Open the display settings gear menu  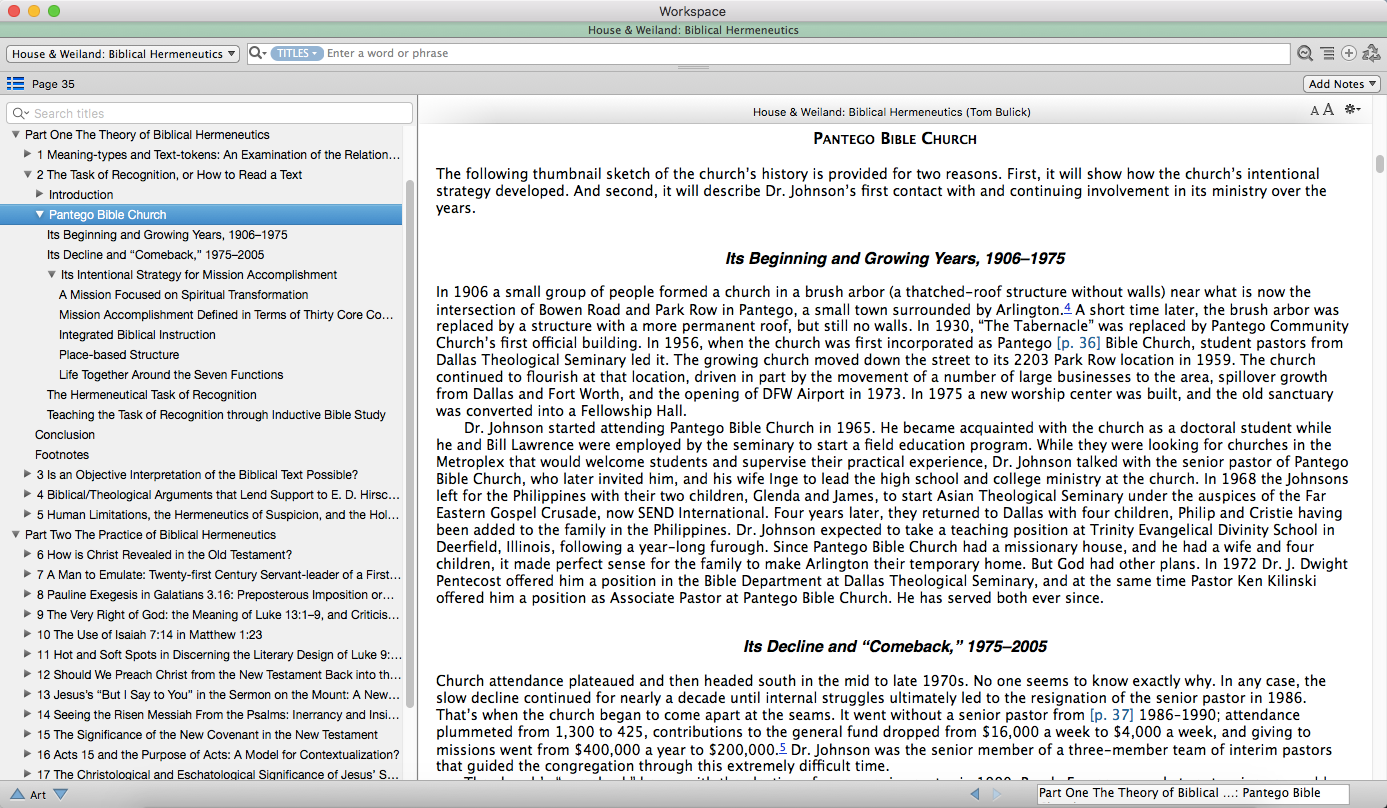click(1353, 110)
